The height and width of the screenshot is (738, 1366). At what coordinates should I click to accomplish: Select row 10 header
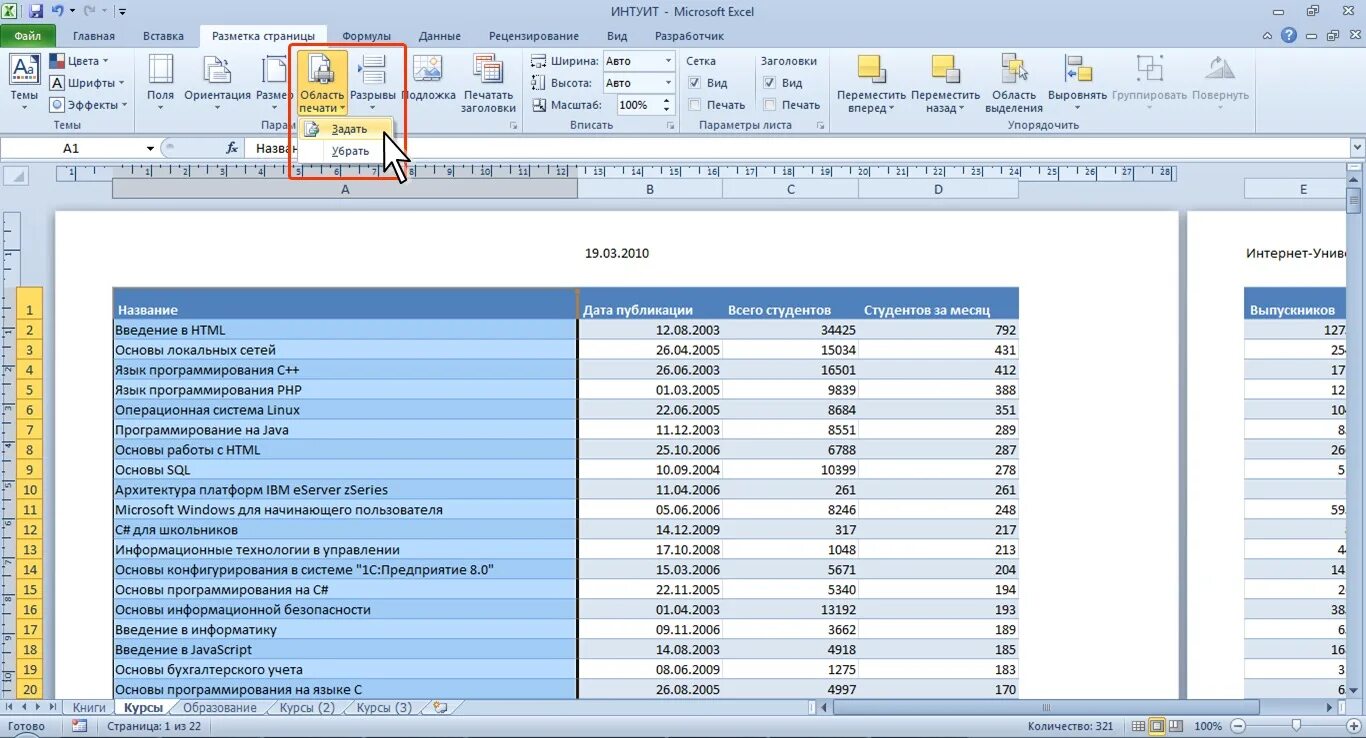point(29,490)
